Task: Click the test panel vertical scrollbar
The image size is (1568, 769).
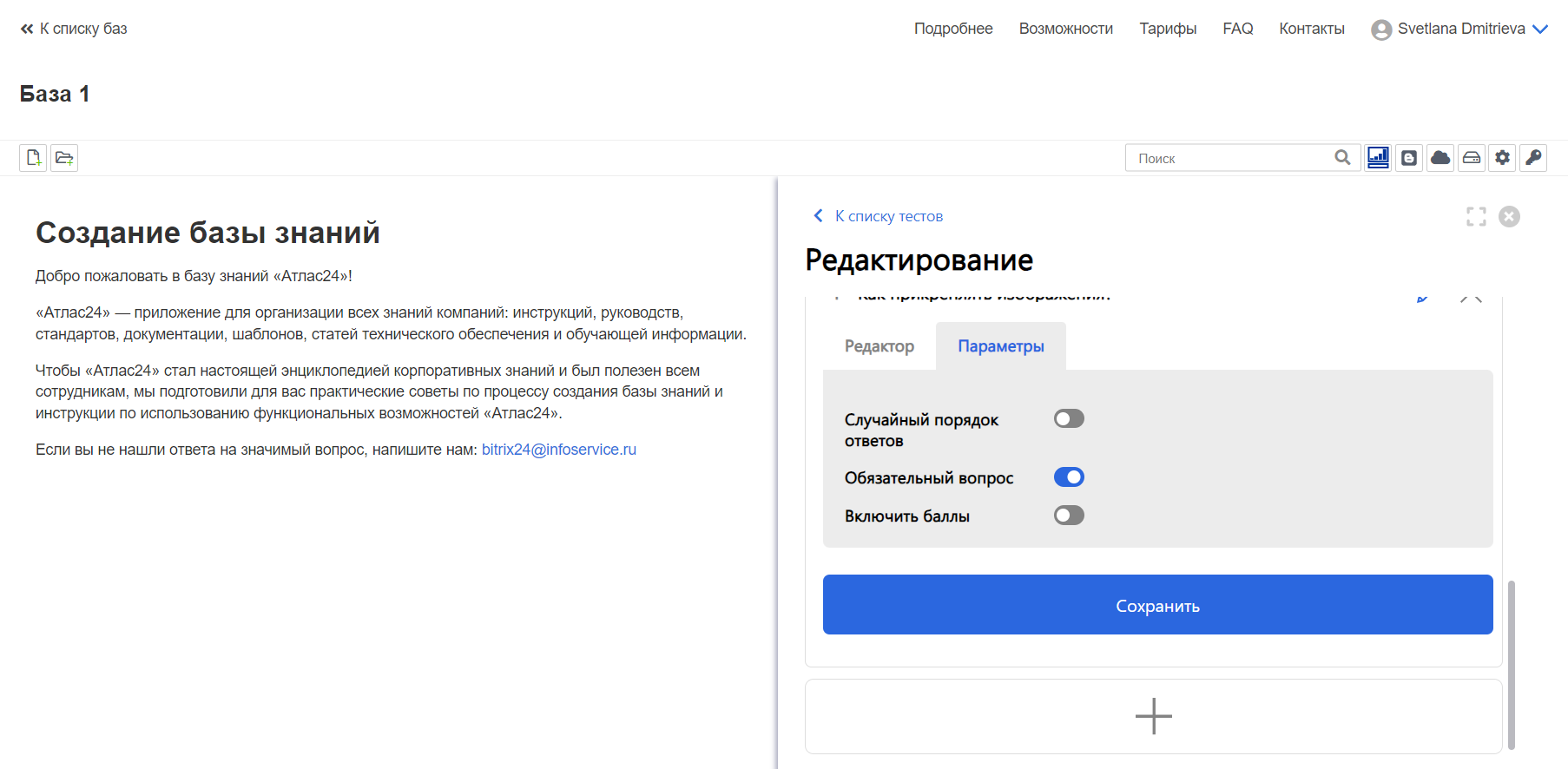Action: pyautogui.click(x=1512, y=664)
